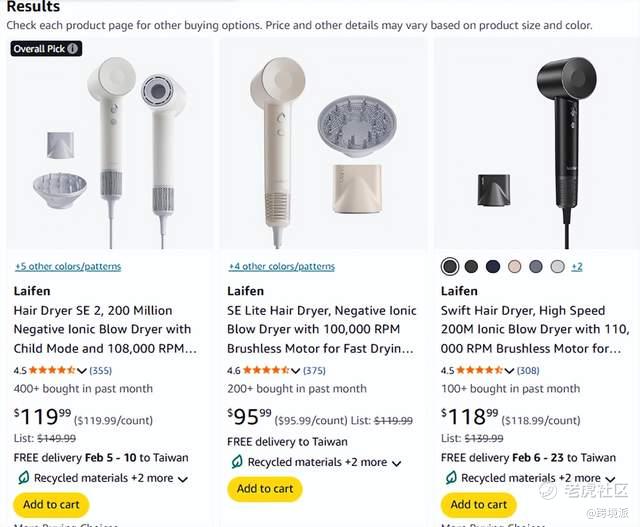
Task: Pick the beige pink color swatch
Action: pos(514,267)
